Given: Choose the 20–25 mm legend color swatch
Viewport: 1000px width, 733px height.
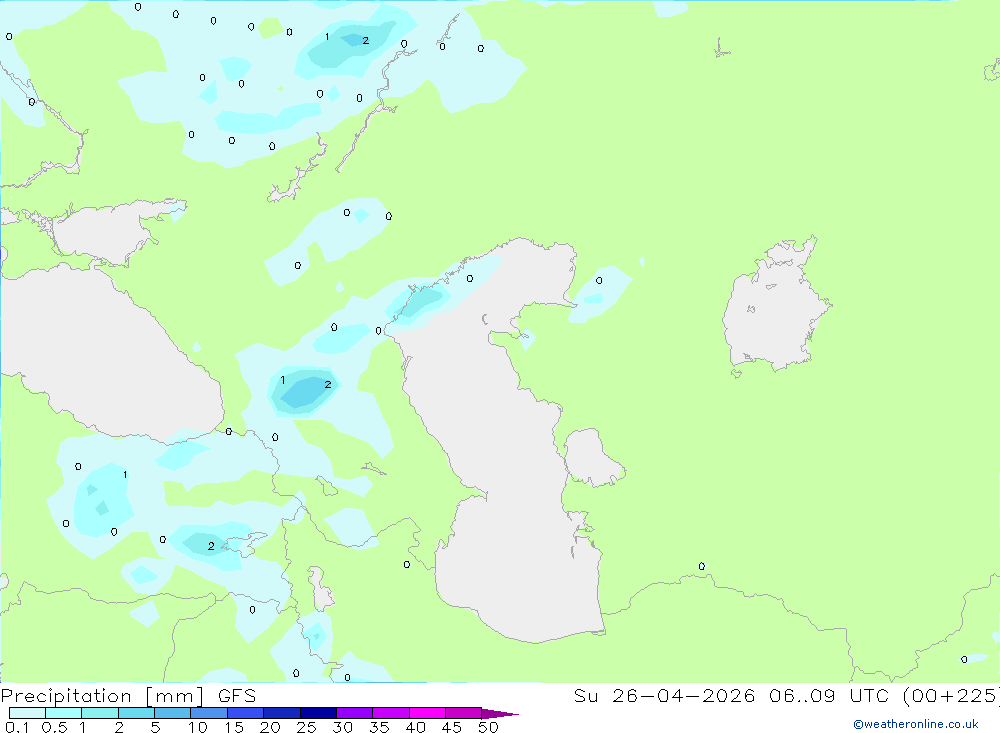Looking at the screenshot, I should click(x=282, y=713).
